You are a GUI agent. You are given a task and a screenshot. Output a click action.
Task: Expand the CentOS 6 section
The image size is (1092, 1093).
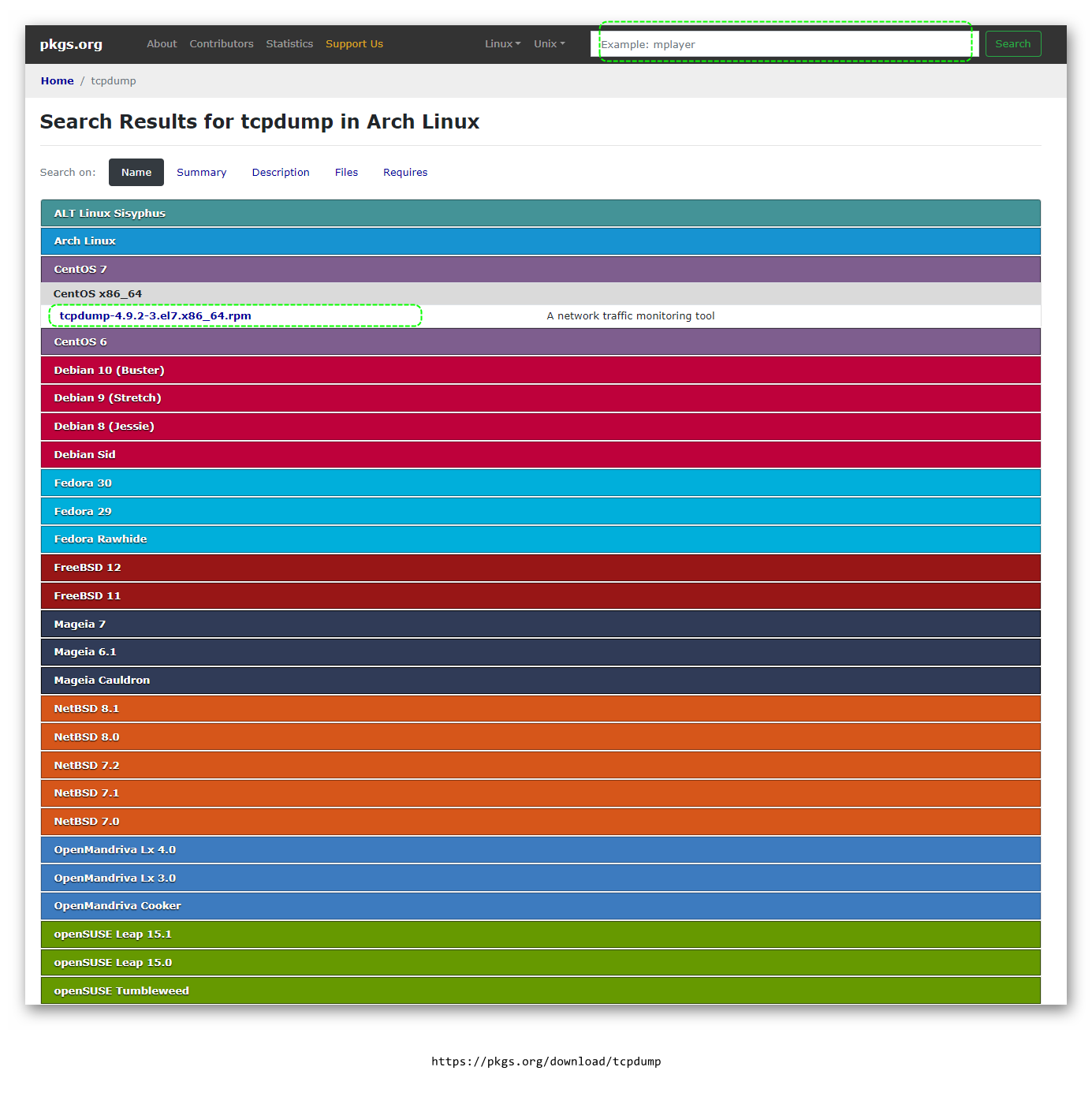541,341
